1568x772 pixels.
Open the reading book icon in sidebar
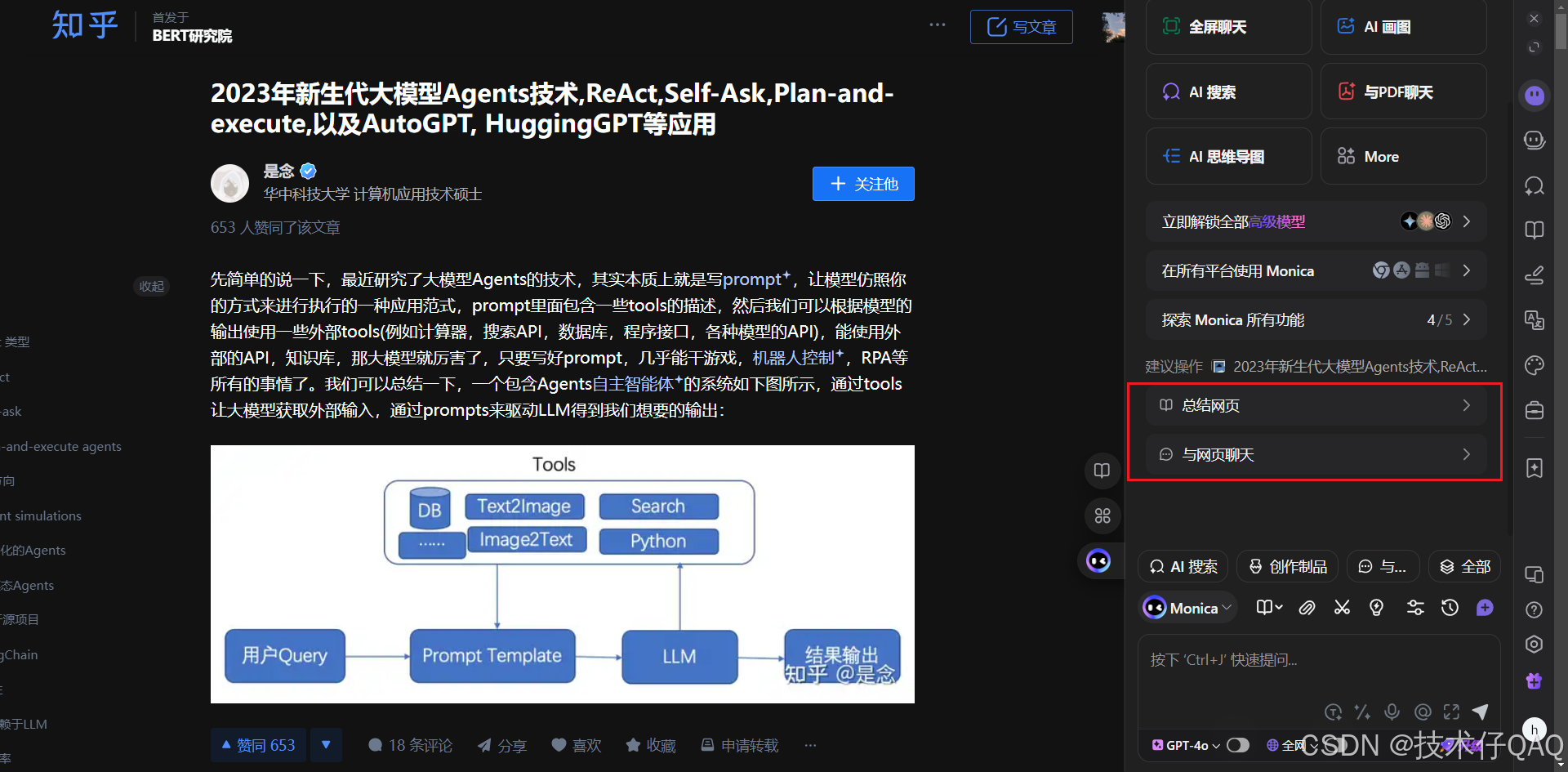click(x=1535, y=230)
